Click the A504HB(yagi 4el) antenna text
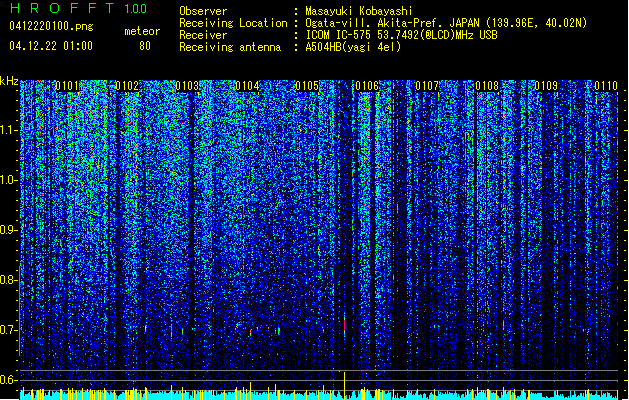The image size is (629, 400). click(353, 47)
